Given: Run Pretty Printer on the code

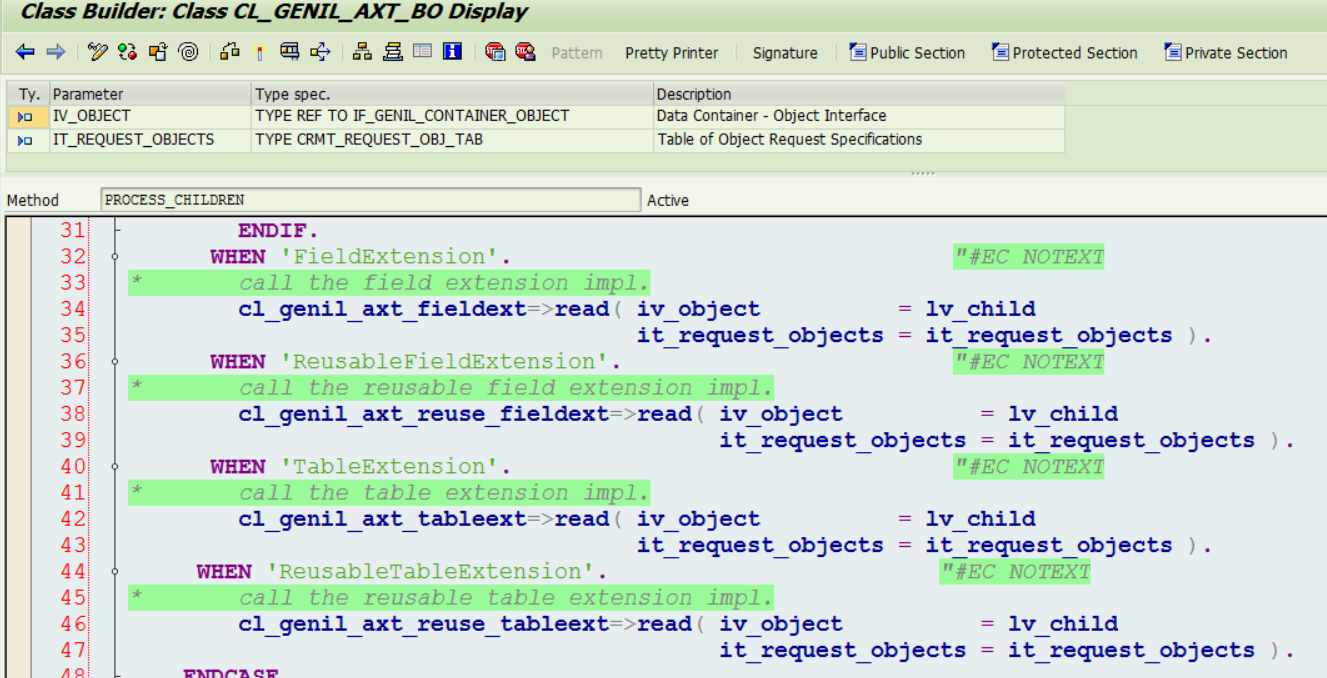Looking at the screenshot, I should [672, 53].
